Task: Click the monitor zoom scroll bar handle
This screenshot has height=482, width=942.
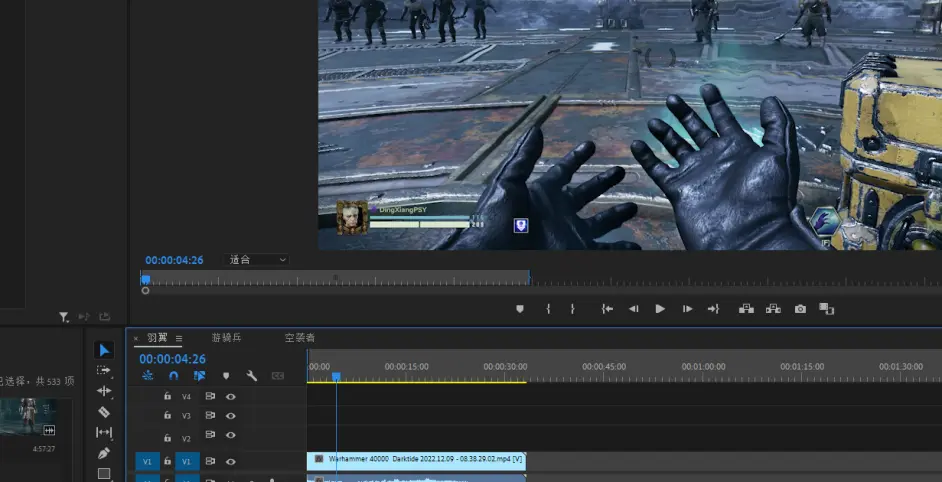Action: point(145,290)
